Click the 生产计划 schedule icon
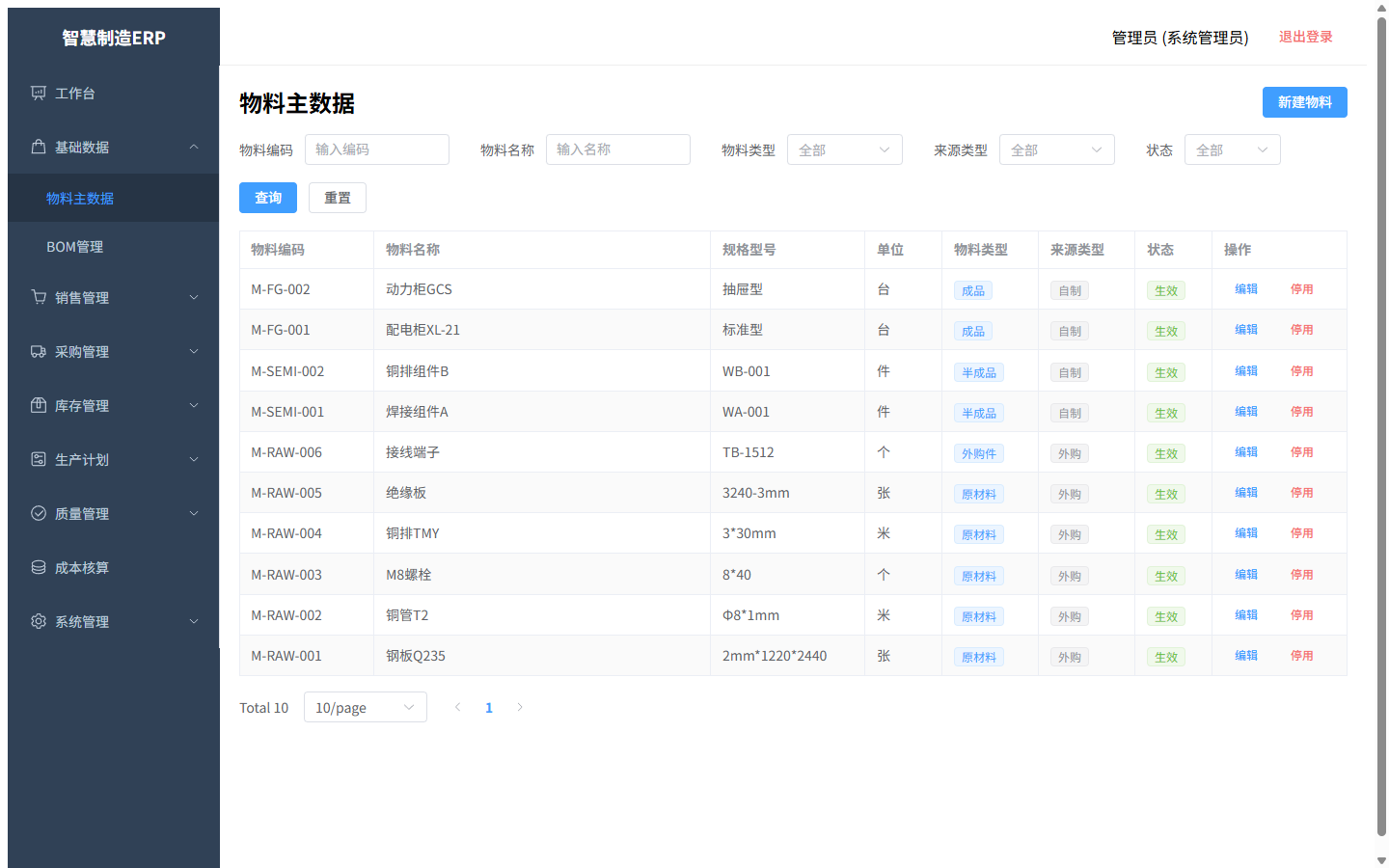This screenshot has height=868, width=1389. (x=39, y=460)
